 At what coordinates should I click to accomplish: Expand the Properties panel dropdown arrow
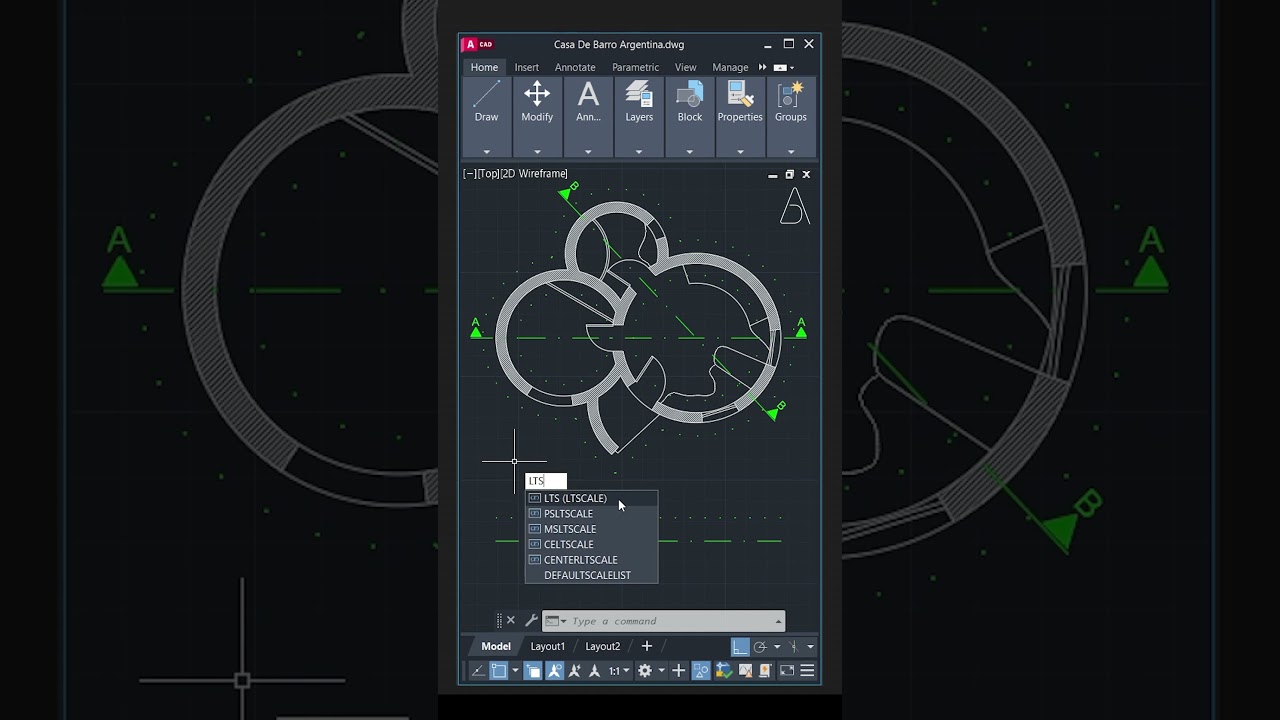coord(740,152)
